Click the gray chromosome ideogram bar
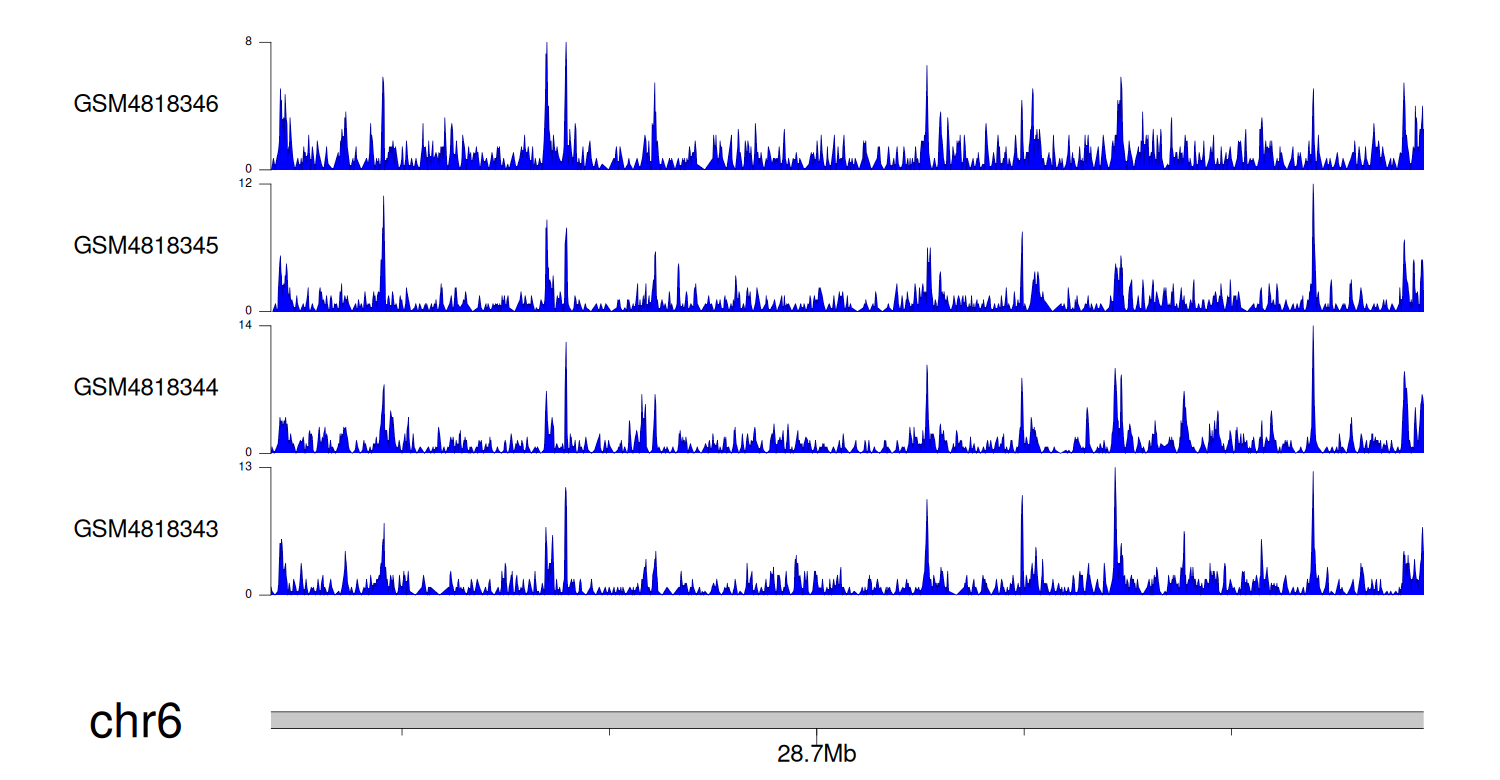 [846, 720]
